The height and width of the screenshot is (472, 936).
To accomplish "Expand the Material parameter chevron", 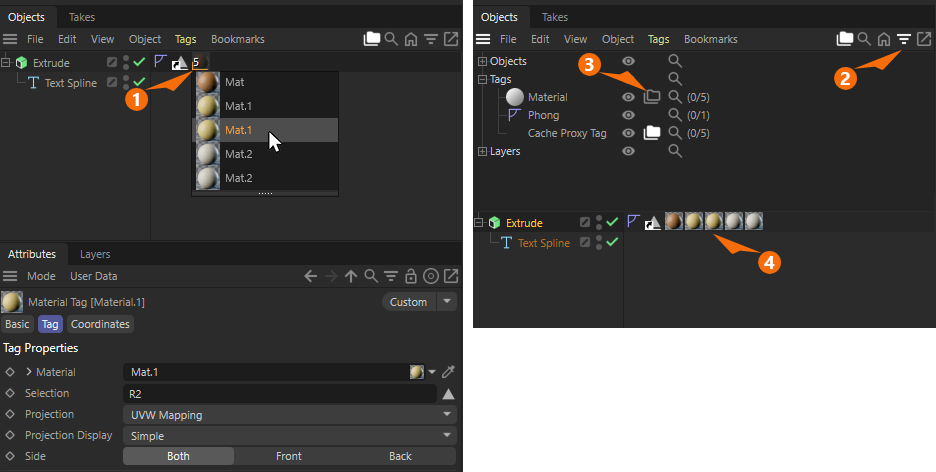I will point(29,372).
